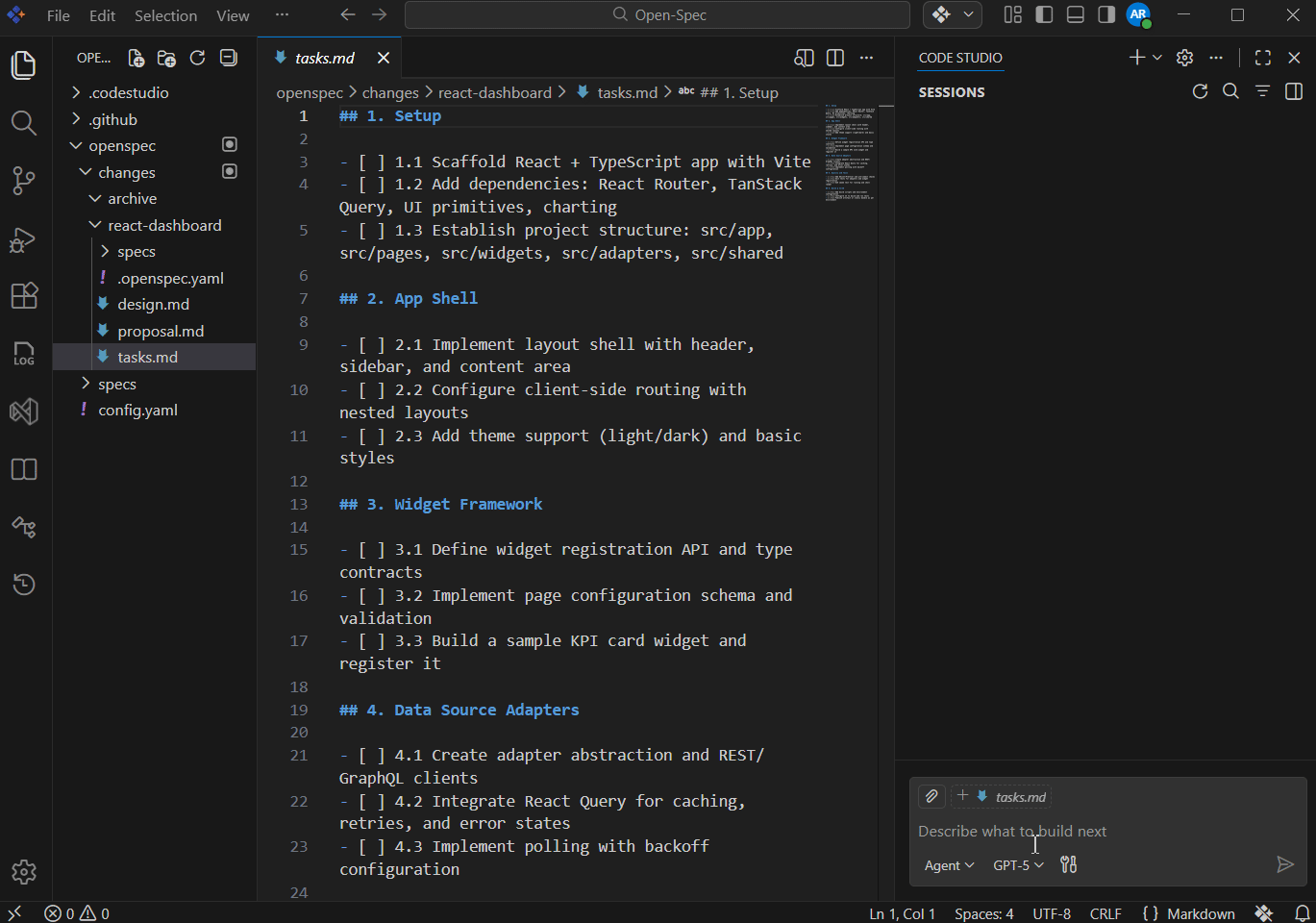Go back in navigation history
The image size is (1316, 923).
(348, 14)
